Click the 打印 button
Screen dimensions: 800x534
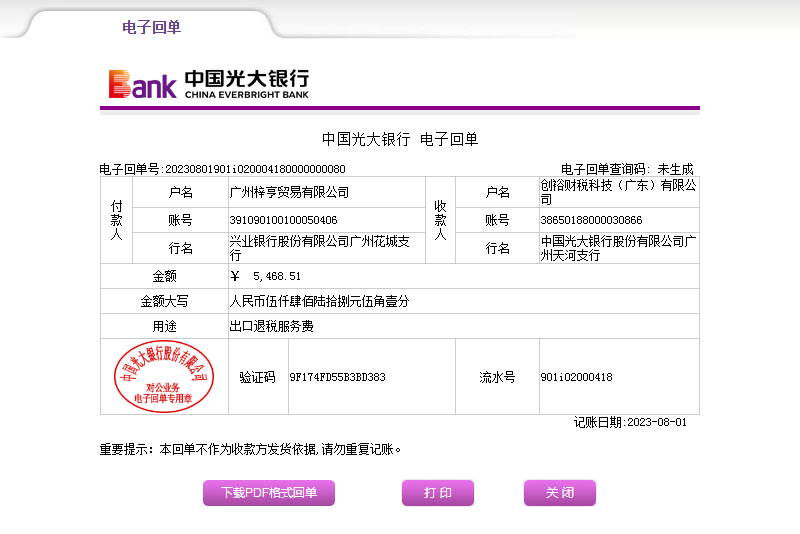pos(438,493)
